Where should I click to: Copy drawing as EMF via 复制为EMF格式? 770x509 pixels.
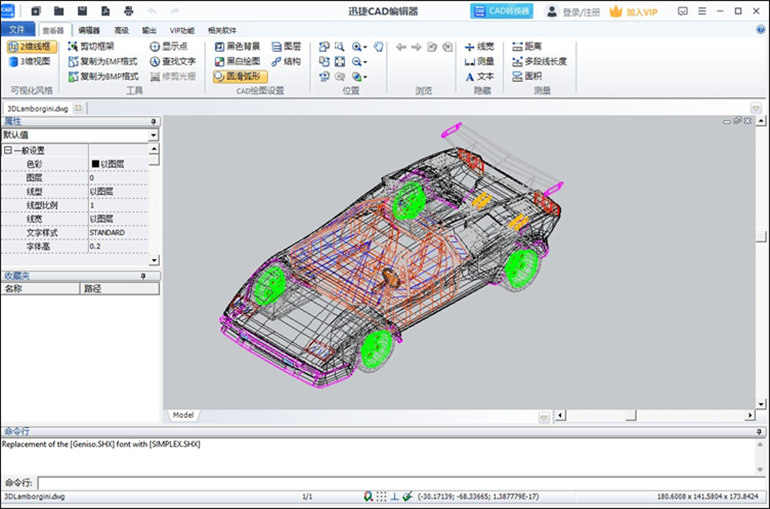tap(103, 61)
